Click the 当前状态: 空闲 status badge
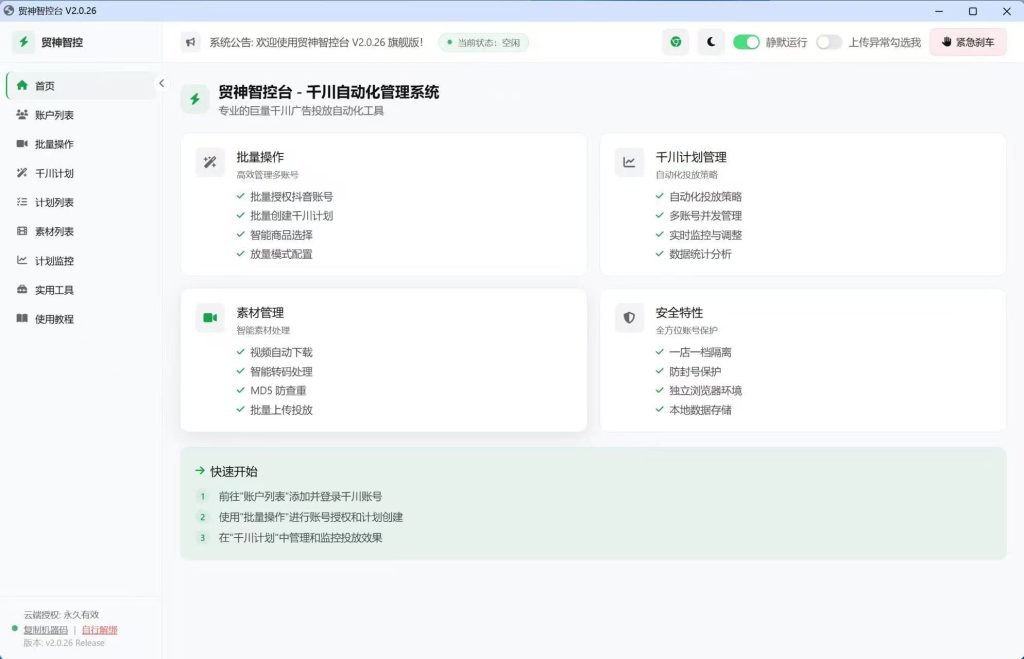 [x=483, y=42]
